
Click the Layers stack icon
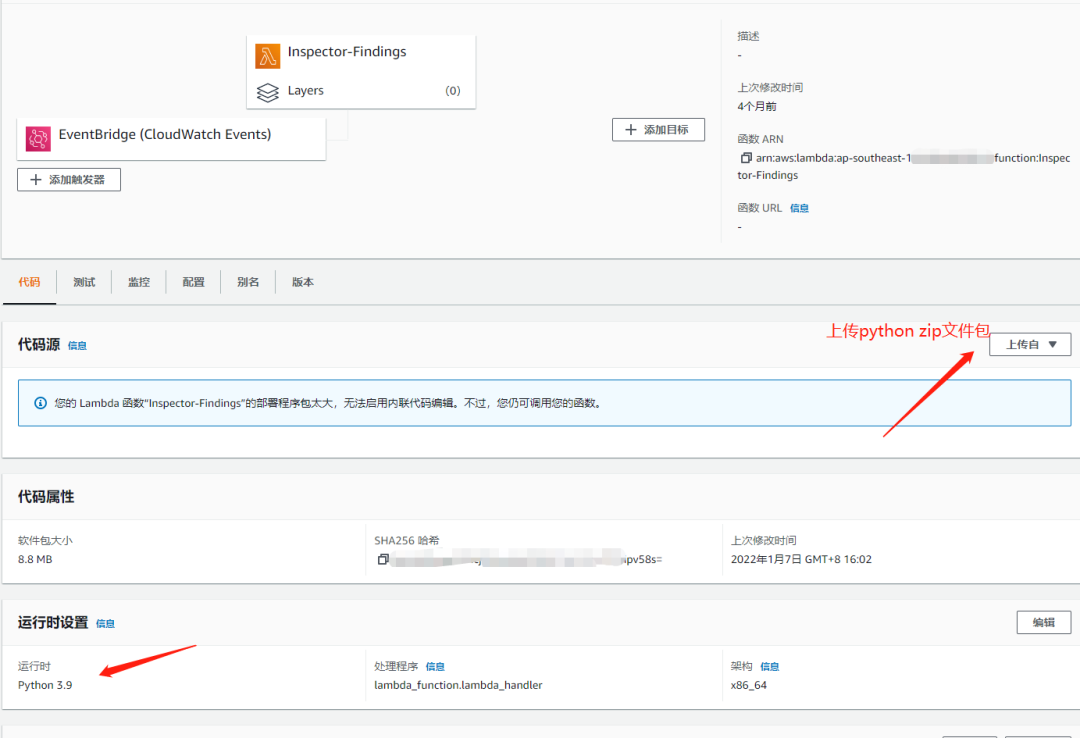267,92
